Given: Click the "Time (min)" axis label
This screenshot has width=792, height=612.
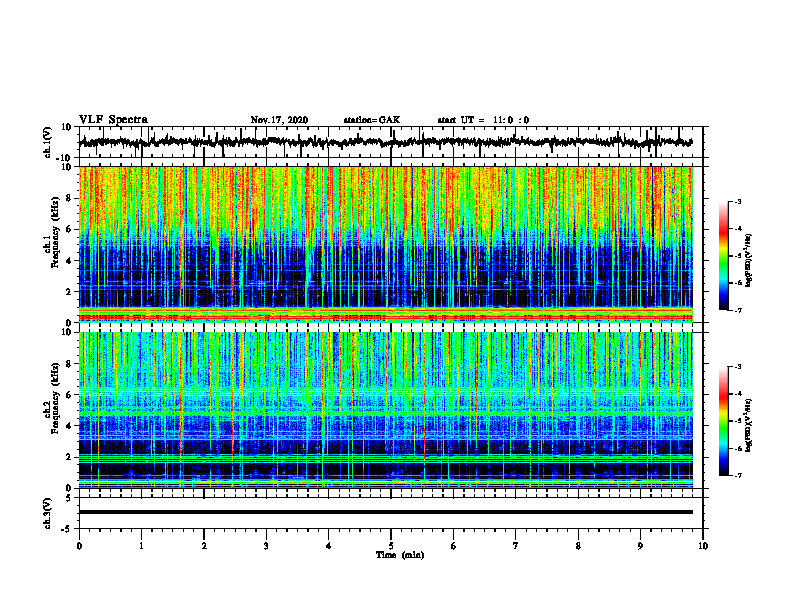Looking at the screenshot, I should (400, 555).
